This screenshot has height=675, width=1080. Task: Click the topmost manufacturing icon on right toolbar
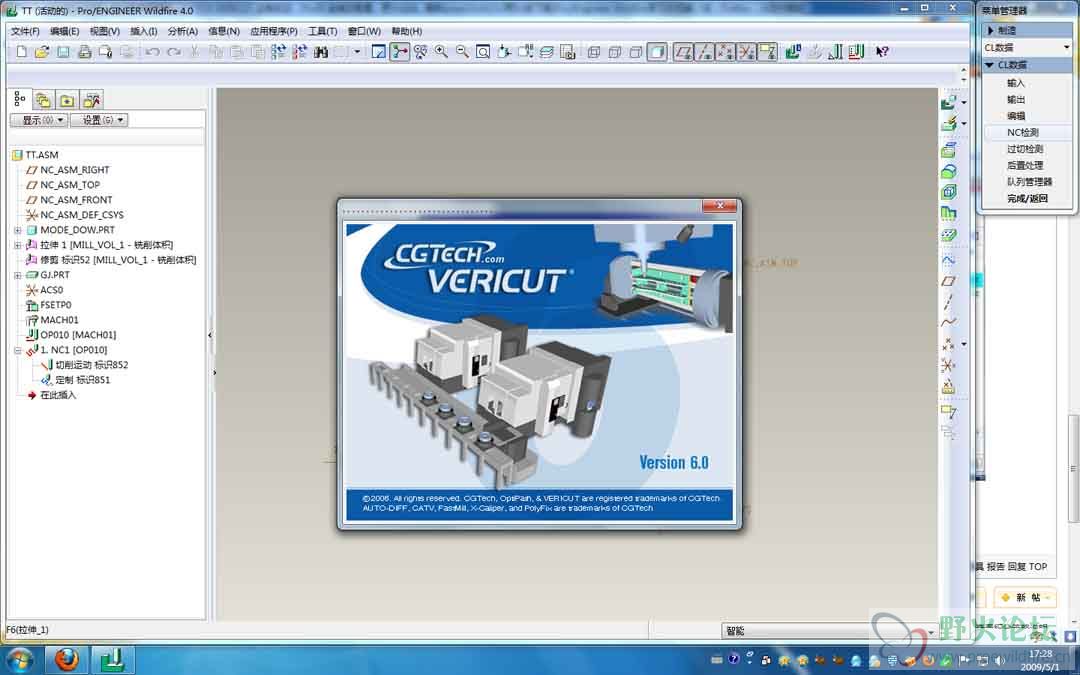point(948,103)
